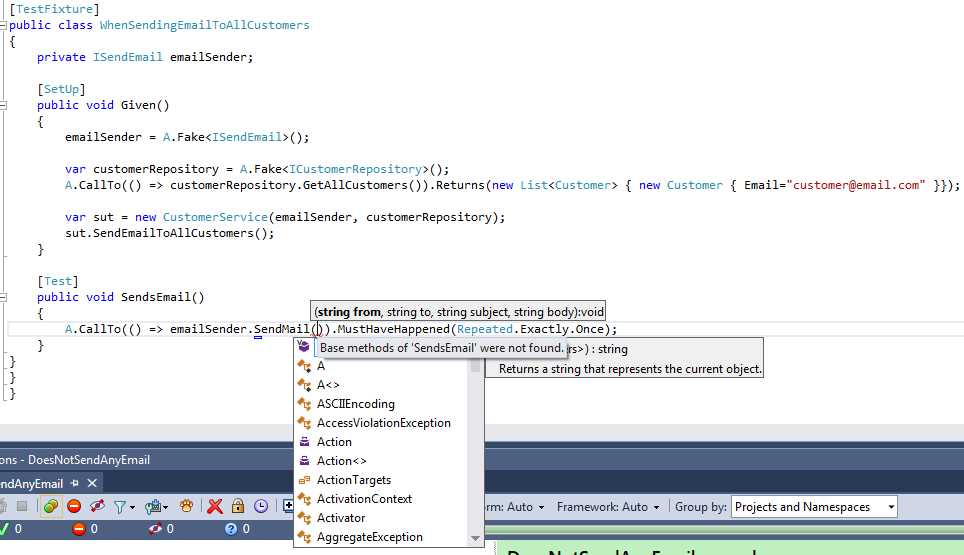Click the red X remove tests icon
964x555 pixels.
(215, 506)
